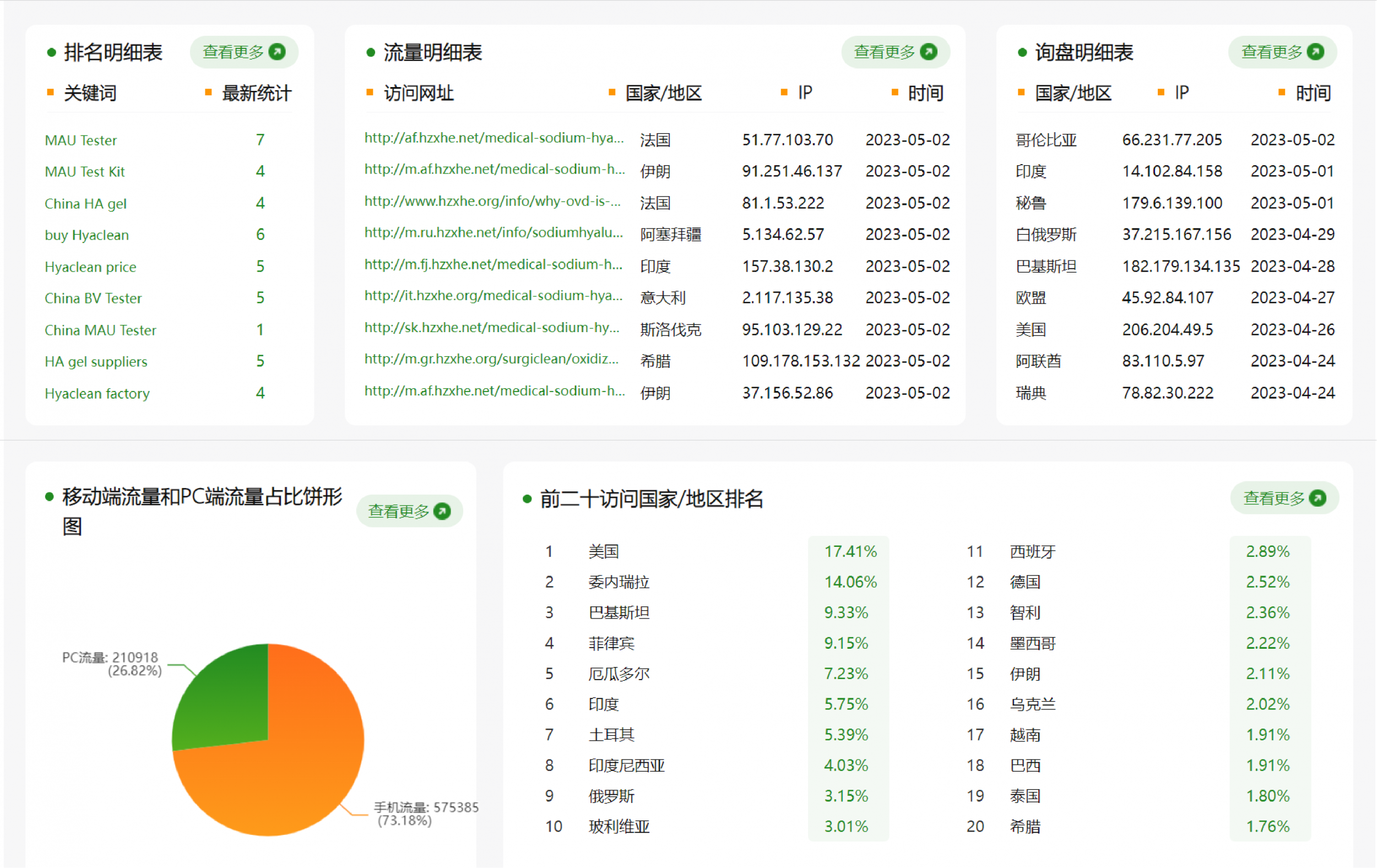Click 2.22% value for 墨西哥

1268,644
